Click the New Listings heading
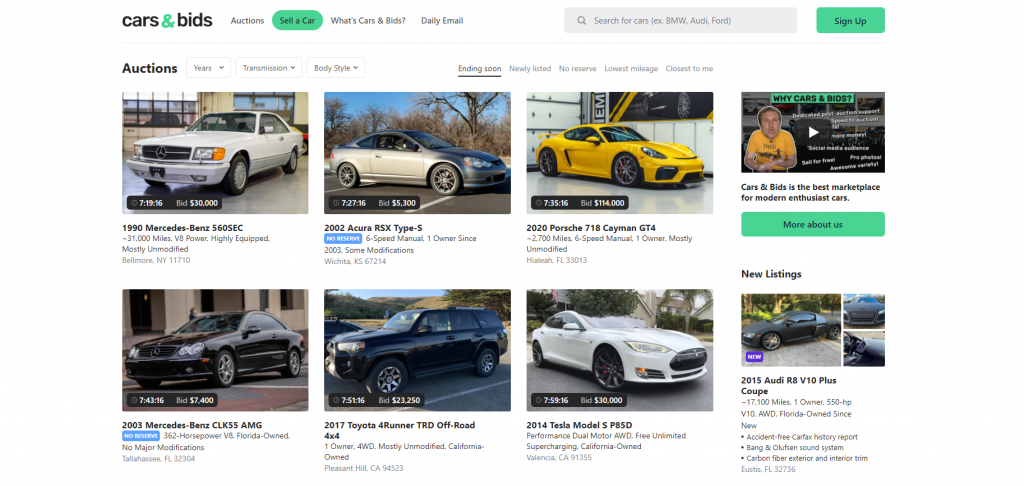 (771, 274)
